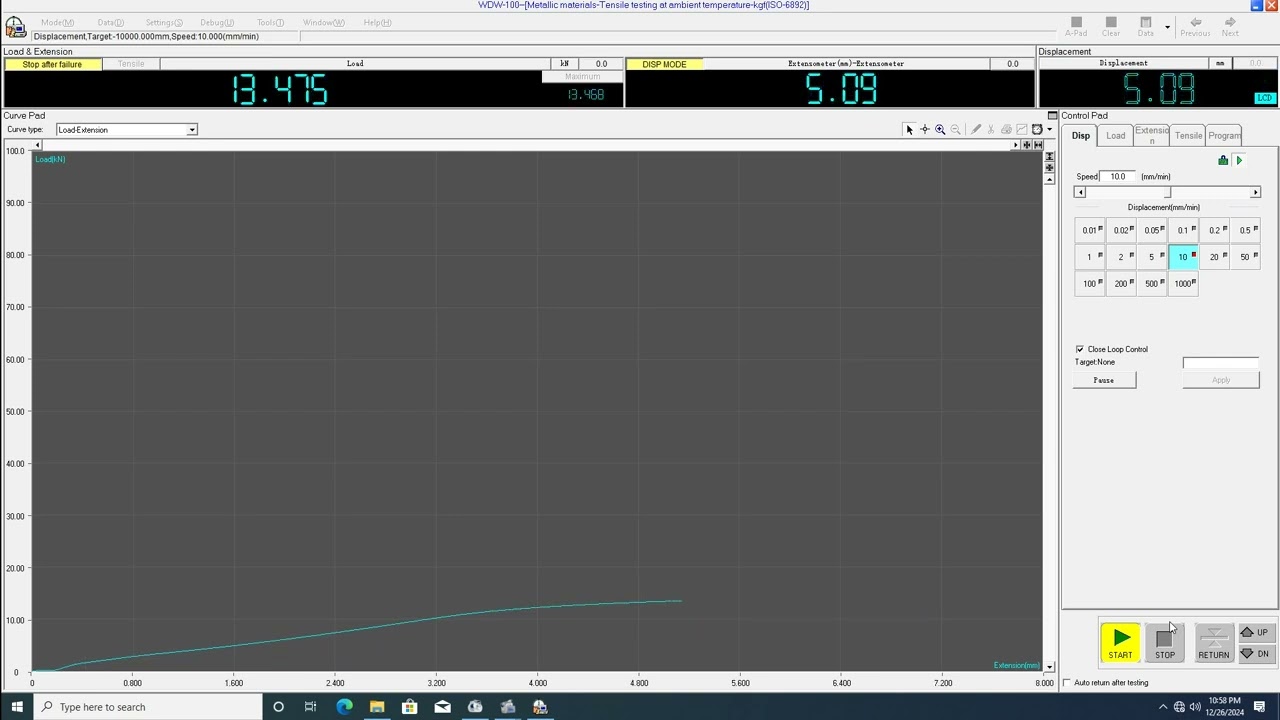The width and height of the screenshot is (1280, 720).
Task: Set displacement speed to 200 mm/min
Action: pyautogui.click(x=1121, y=283)
